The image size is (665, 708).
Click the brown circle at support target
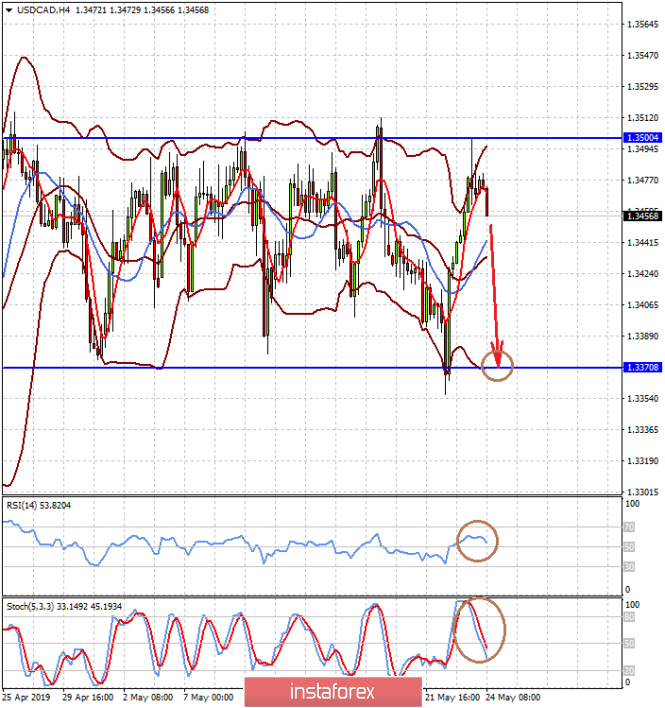click(x=497, y=365)
